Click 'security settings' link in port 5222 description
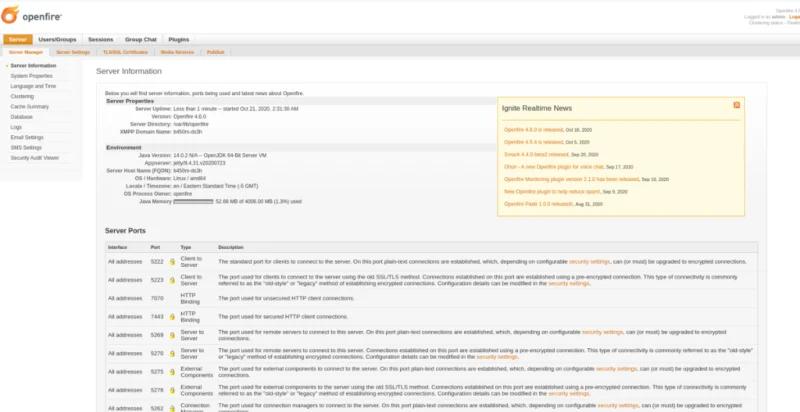Image resolution: width=800 pixels, height=412 pixels. (589, 262)
